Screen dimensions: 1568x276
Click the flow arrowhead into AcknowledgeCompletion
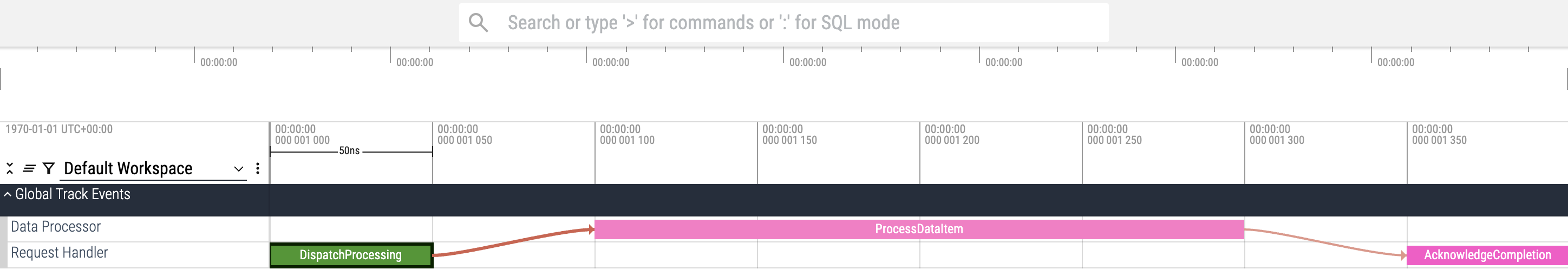pyautogui.click(x=1403, y=255)
